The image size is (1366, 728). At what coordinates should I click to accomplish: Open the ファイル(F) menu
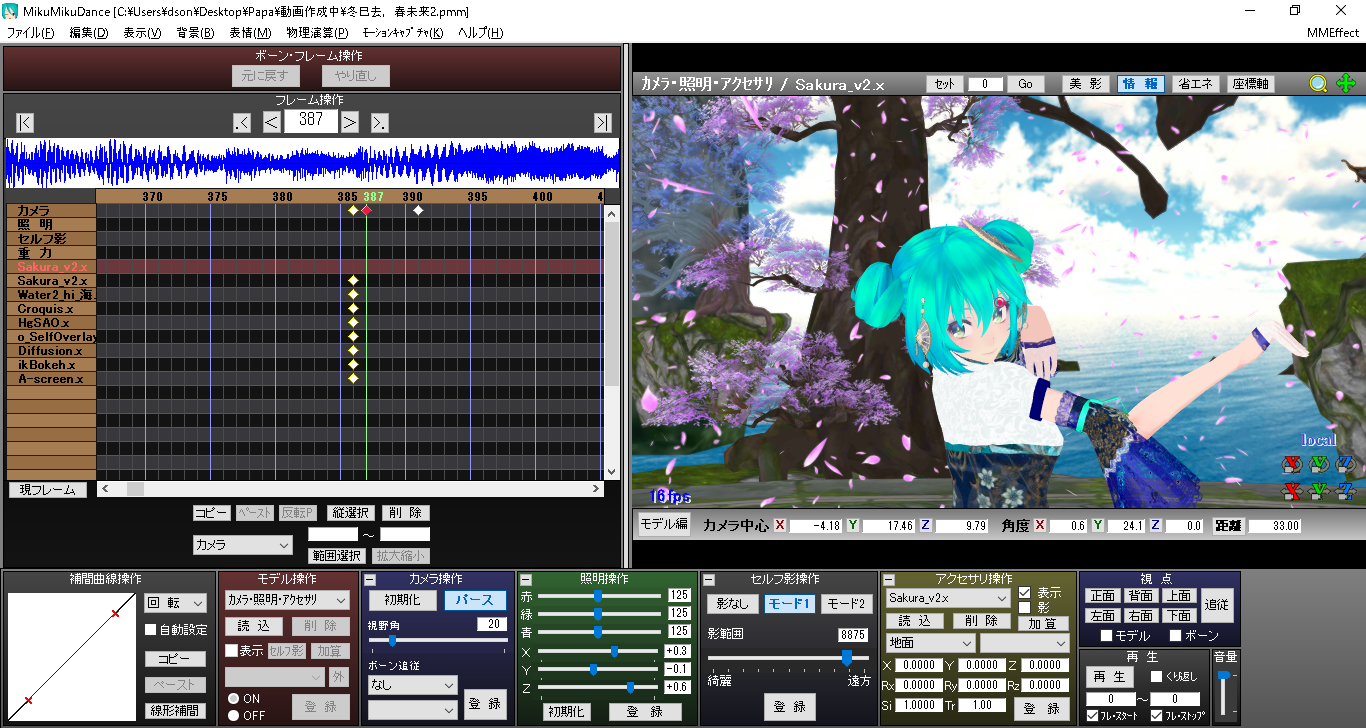tap(31, 33)
